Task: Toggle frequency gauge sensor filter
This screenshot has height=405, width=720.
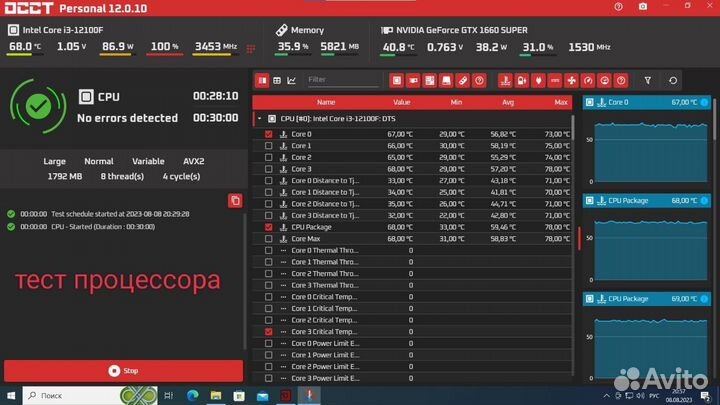Action: coord(588,80)
